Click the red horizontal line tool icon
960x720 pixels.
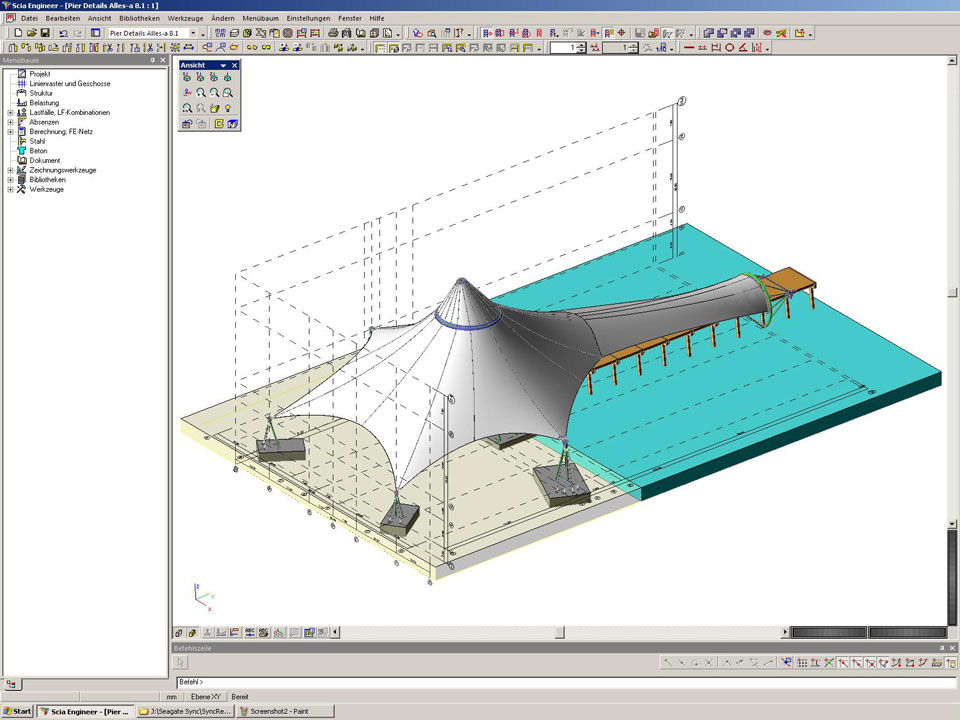click(689, 47)
